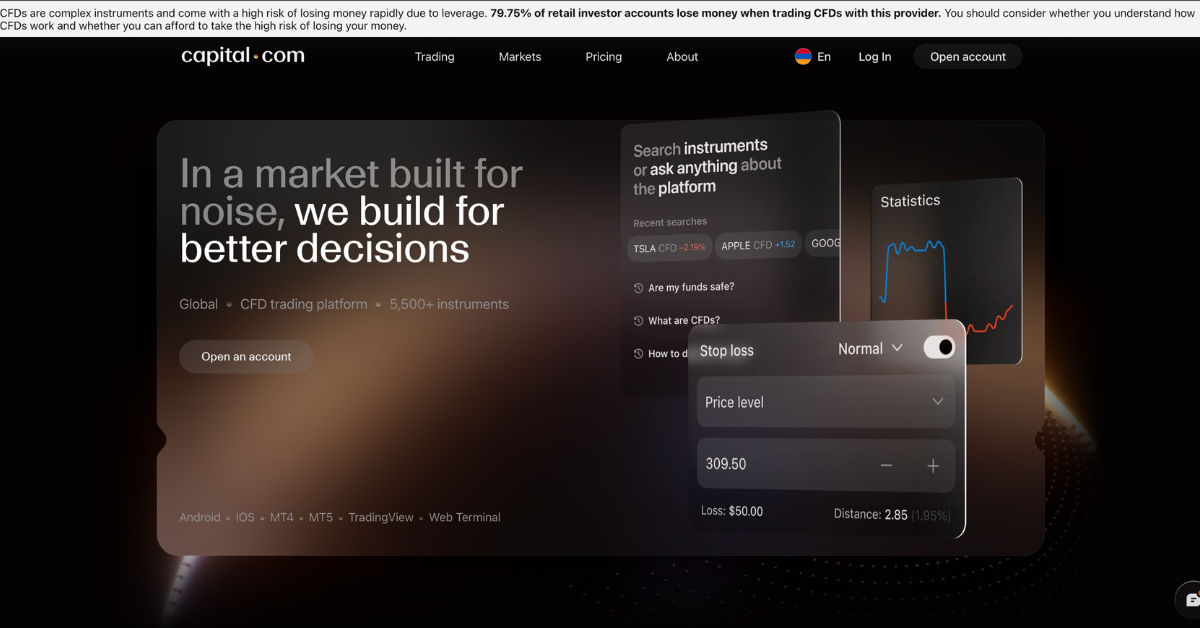
Task: Open the Markets menu
Action: [520, 57]
